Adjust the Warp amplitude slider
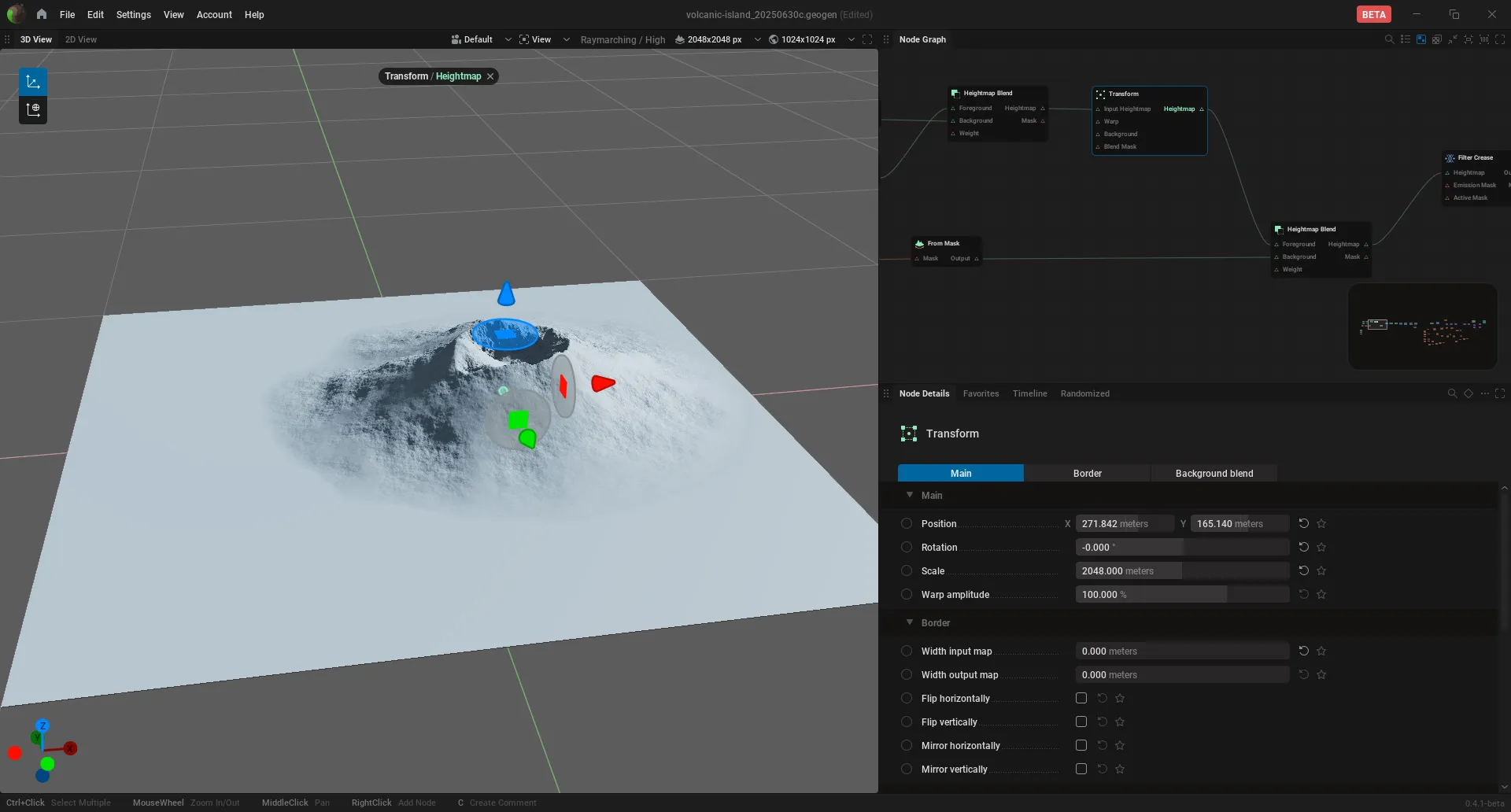The image size is (1511, 812). coord(1182,594)
